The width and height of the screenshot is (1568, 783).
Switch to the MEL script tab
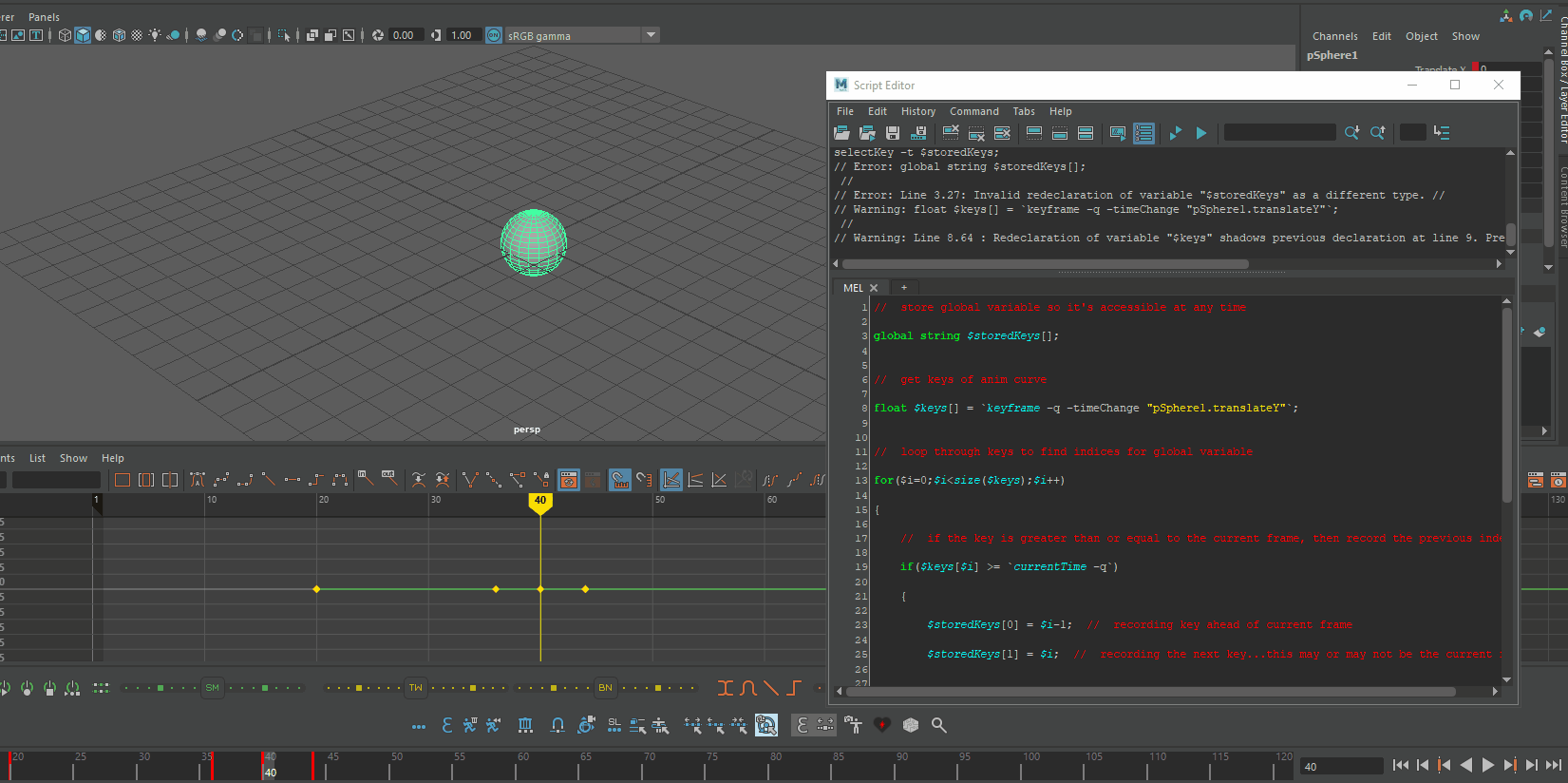click(853, 288)
